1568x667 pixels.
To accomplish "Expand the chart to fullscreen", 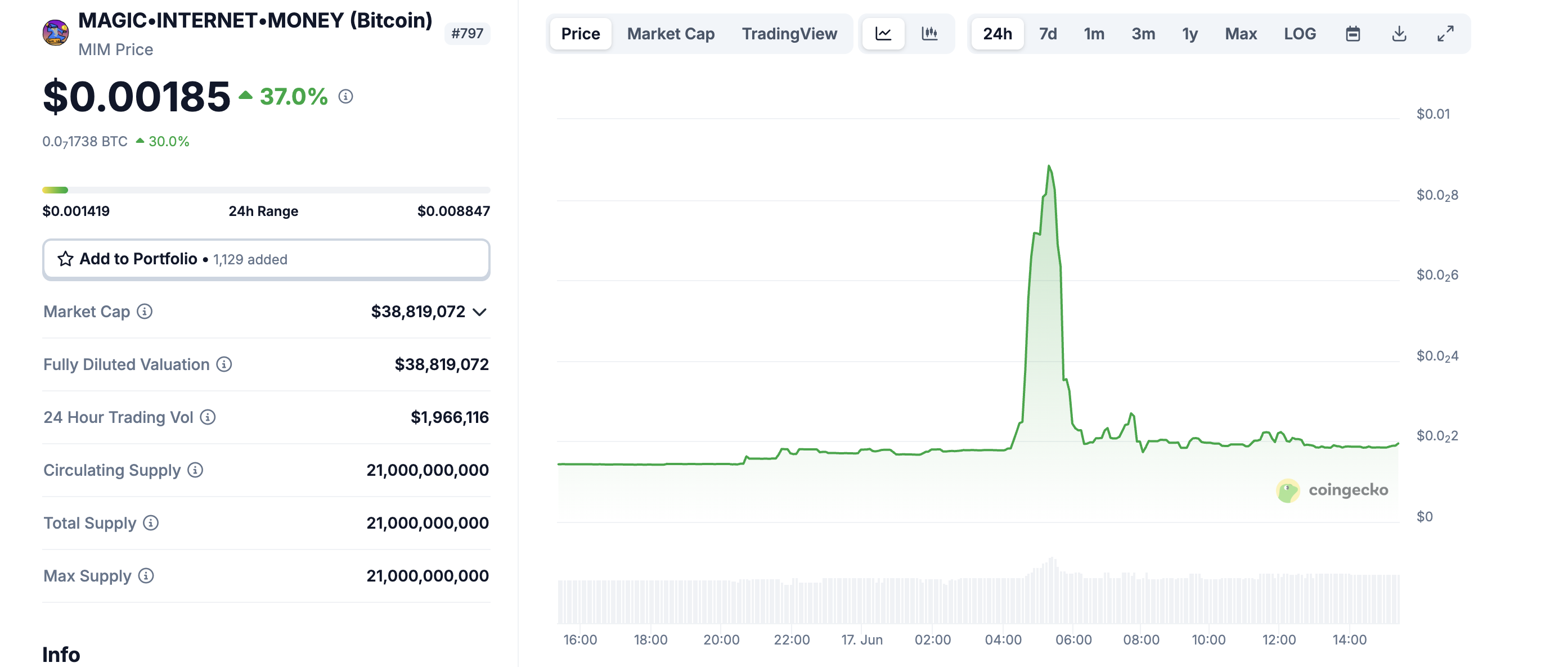I will click(1445, 34).
